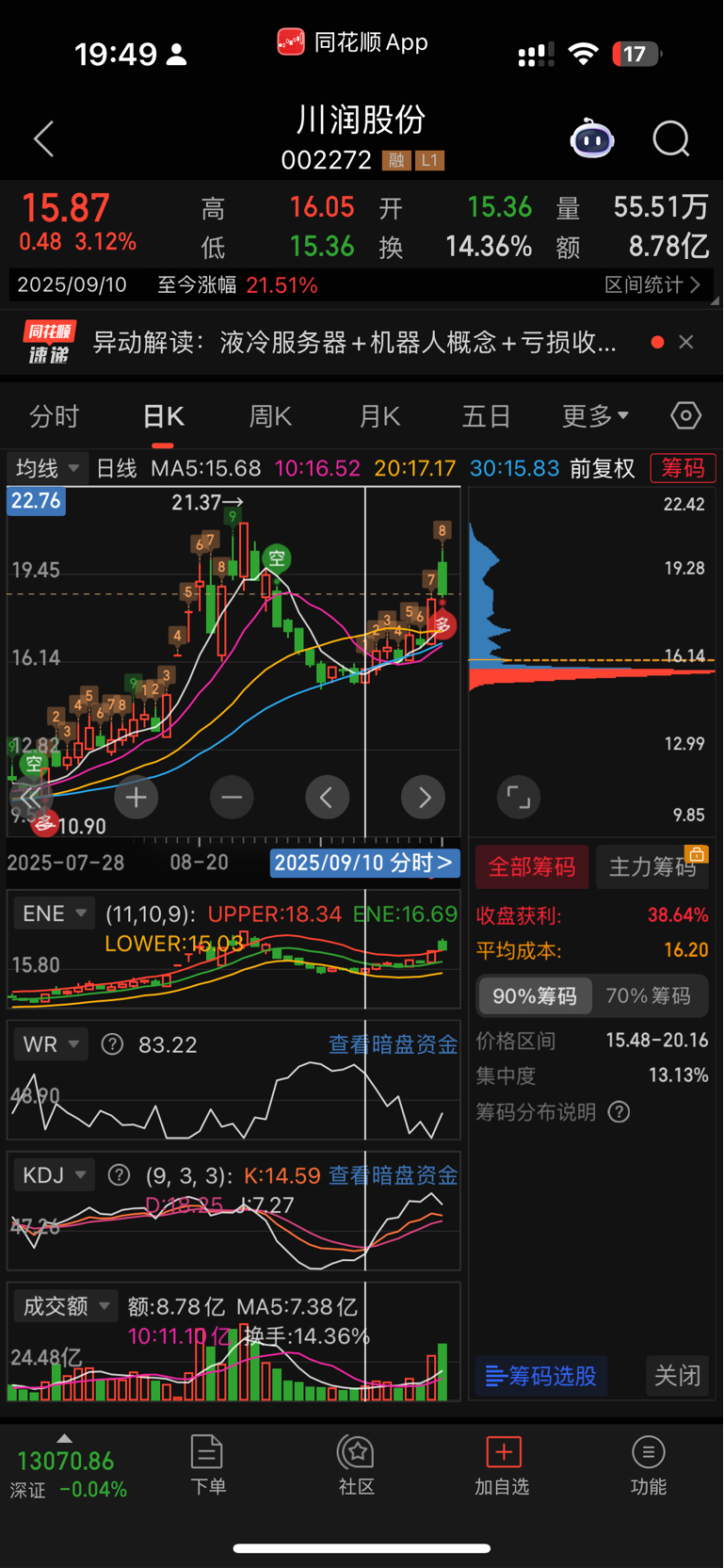Expand chart to fullscreen
Screen dimensions: 724x1568
(519, 798)
